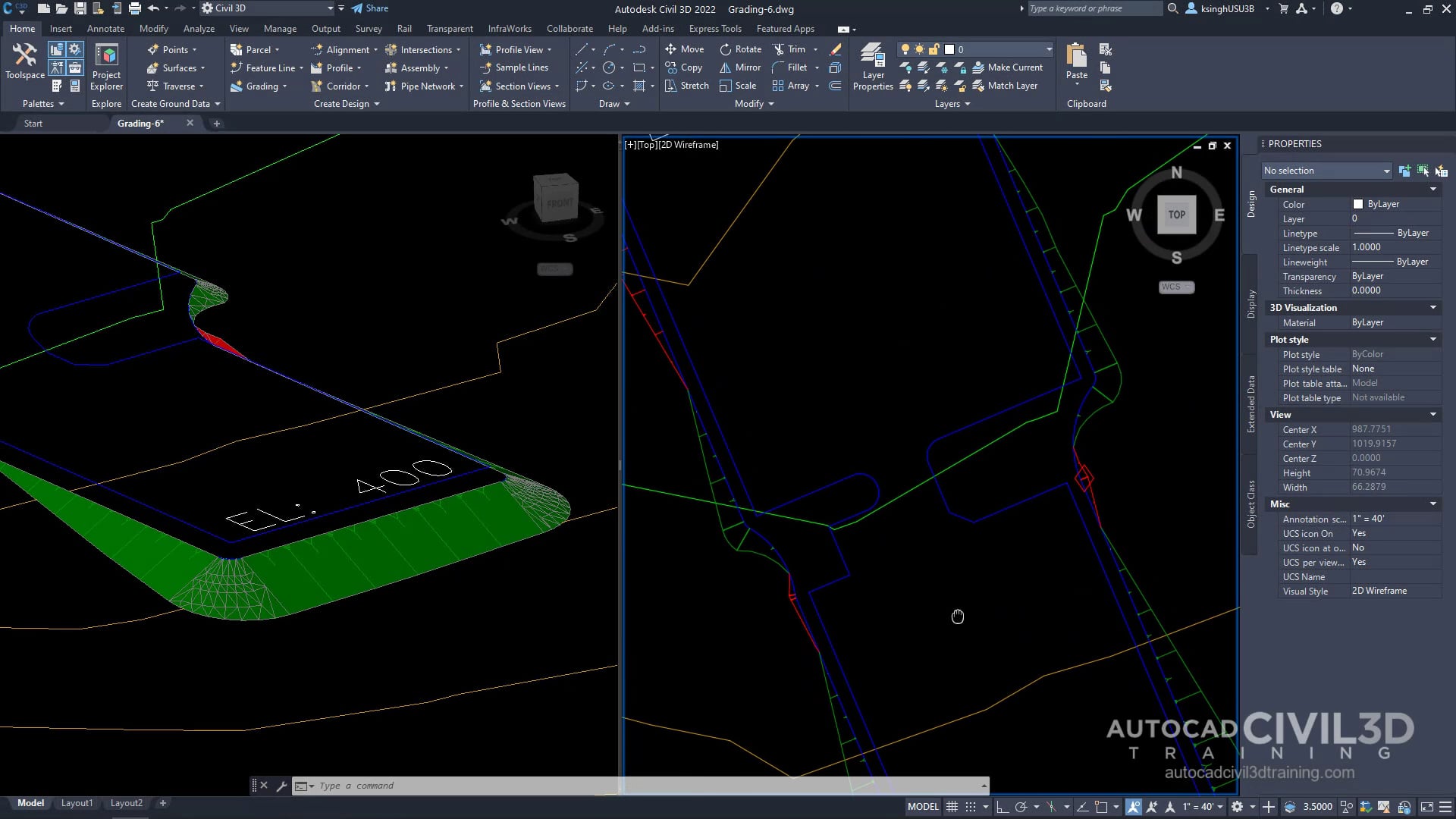Collapse the General section in Properties palette

pos(1432,189)
